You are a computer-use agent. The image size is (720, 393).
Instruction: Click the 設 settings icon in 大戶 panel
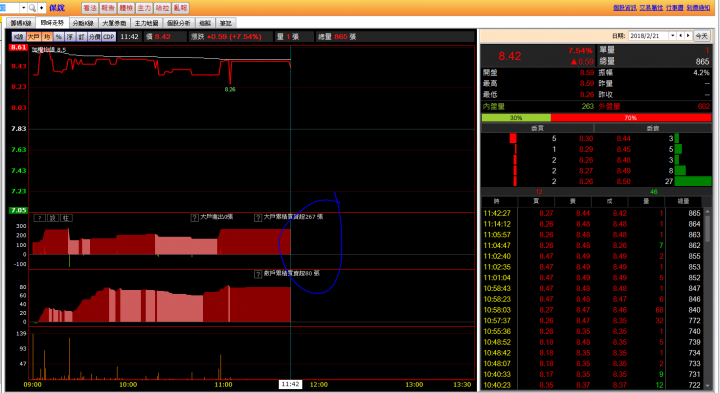tap(53, 218)
